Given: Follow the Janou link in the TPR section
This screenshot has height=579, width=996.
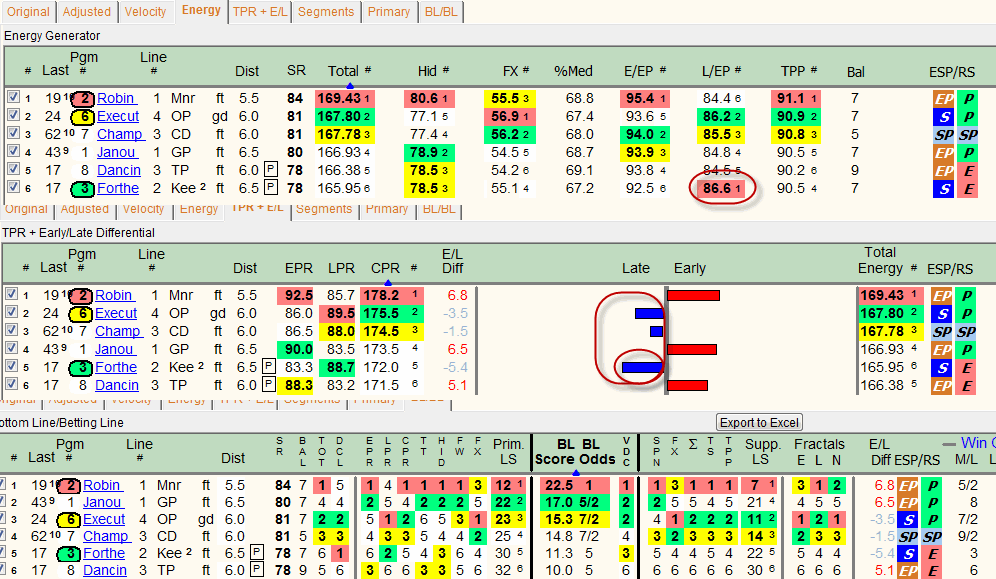Looking at the screenshot, I should coord(114,349).
